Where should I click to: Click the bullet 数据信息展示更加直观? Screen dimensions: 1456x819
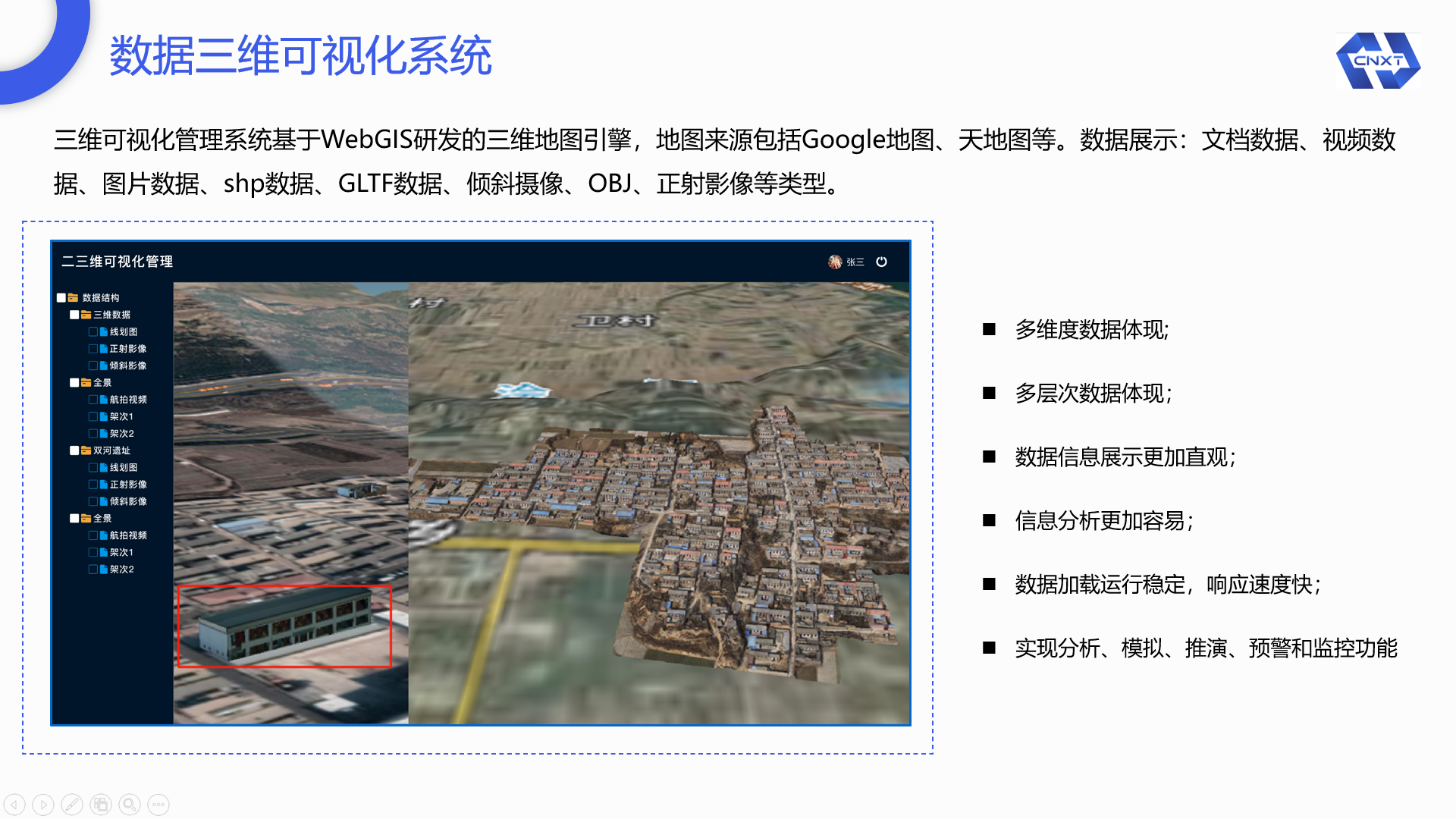click(x=1125, y=457)
